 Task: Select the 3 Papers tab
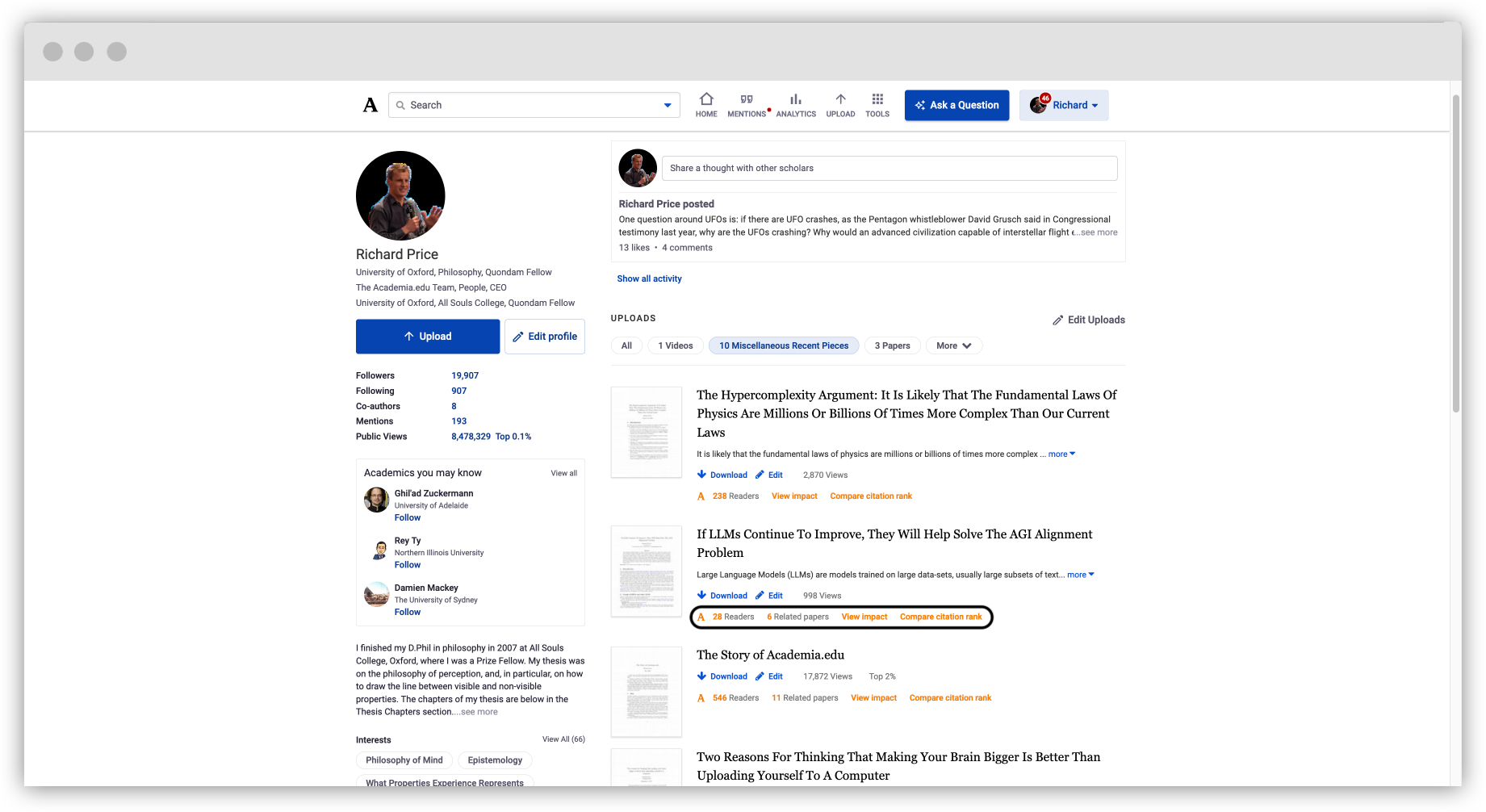[x=892, y=345]
